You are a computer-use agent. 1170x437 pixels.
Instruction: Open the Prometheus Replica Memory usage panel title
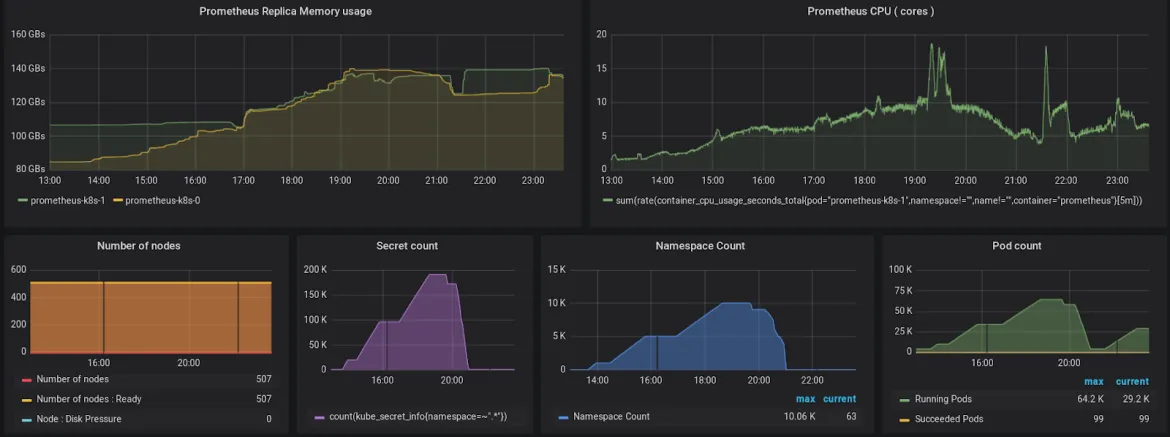click(x=285, y=12)
